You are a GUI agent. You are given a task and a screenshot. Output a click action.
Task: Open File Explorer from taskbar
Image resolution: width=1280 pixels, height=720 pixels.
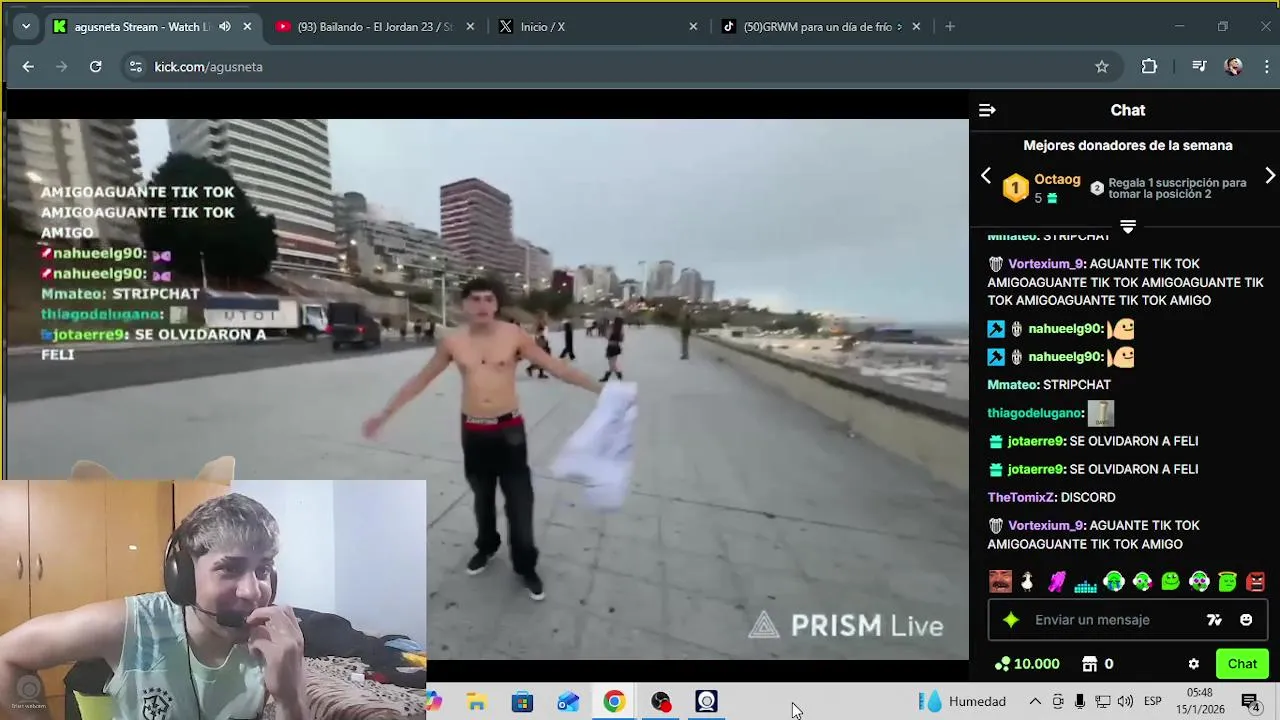point(477,702)
